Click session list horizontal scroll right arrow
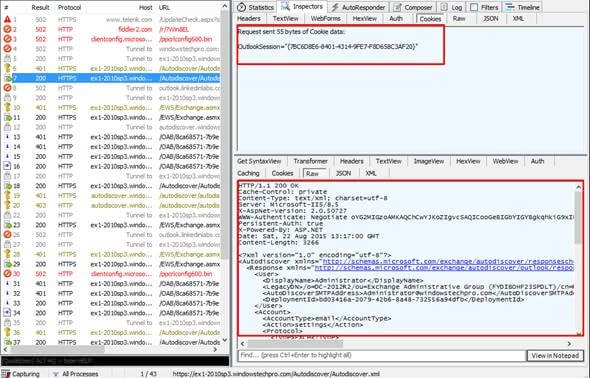 [215, 350]
